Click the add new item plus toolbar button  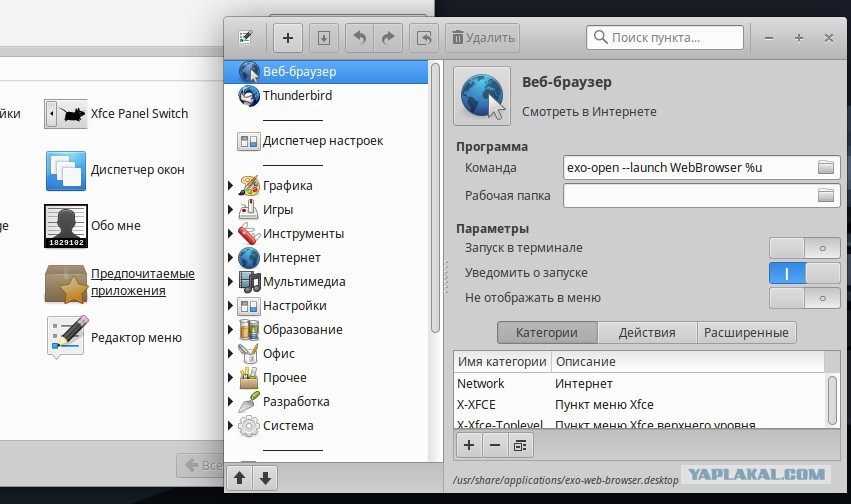pyautogui.click(x=288, y=38)
